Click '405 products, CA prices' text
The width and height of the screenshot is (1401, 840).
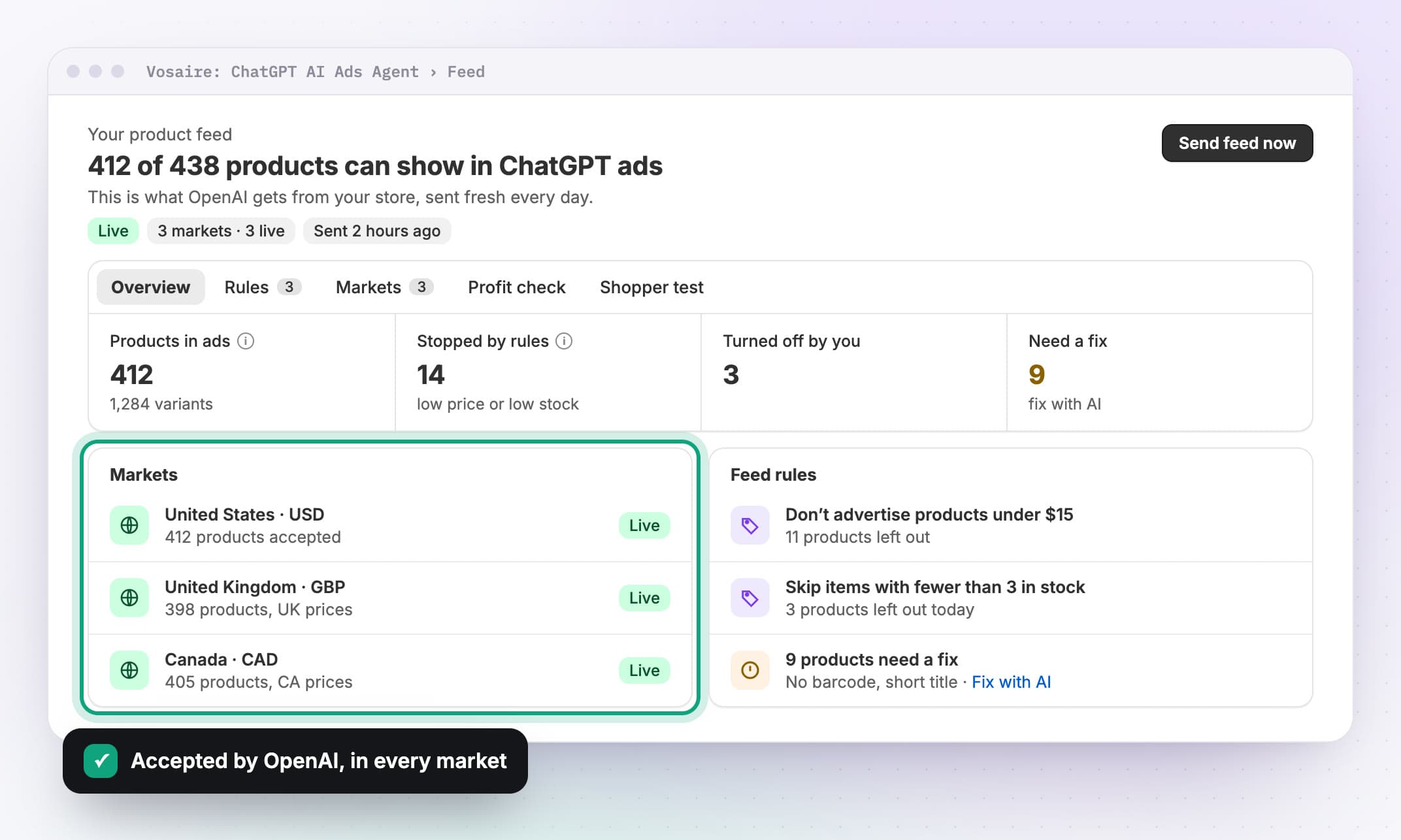(x=259, y=682)
